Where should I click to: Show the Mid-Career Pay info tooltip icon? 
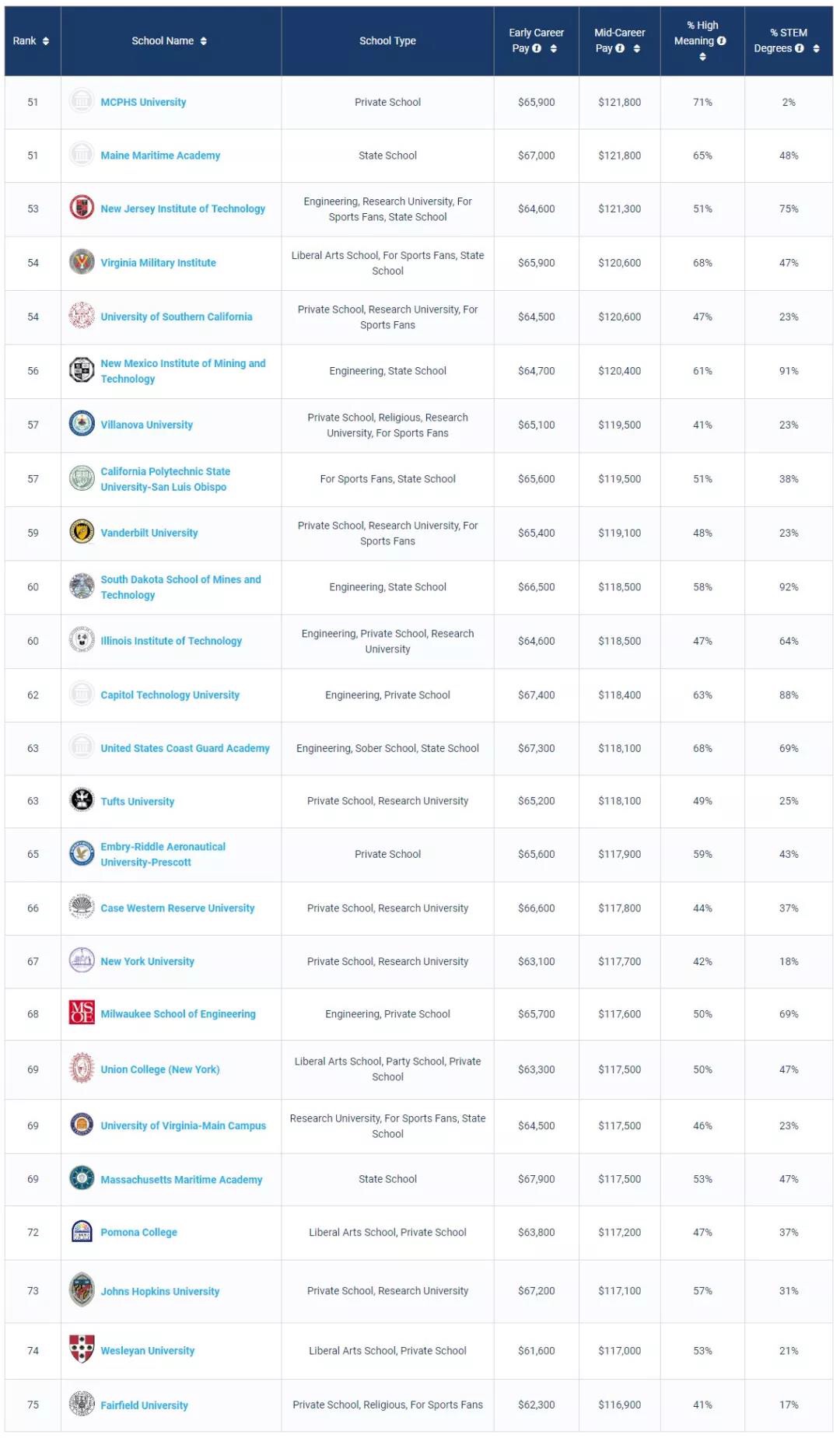coord(620,48)
